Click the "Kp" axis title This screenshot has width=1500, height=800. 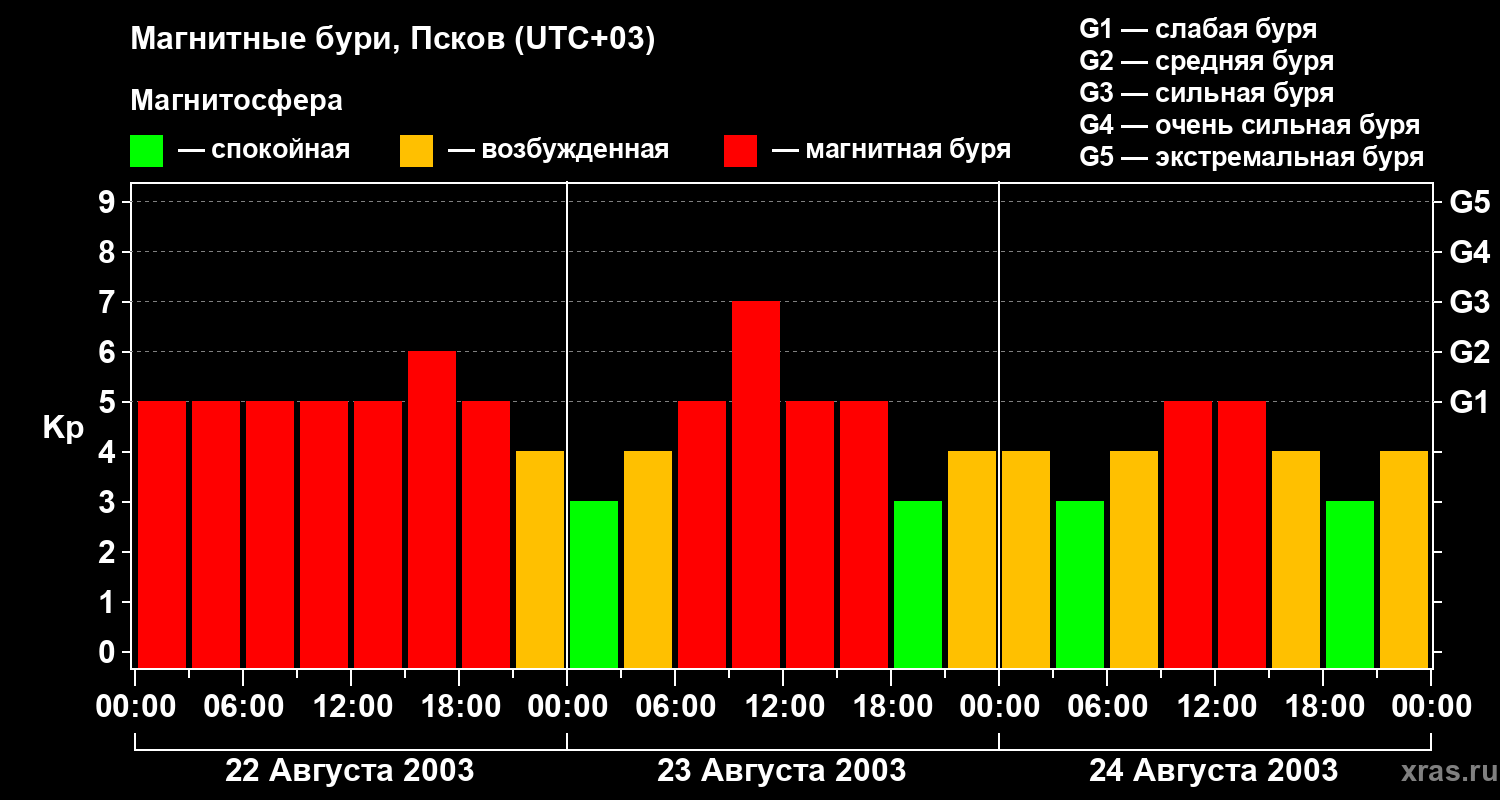tap(62, 428)
